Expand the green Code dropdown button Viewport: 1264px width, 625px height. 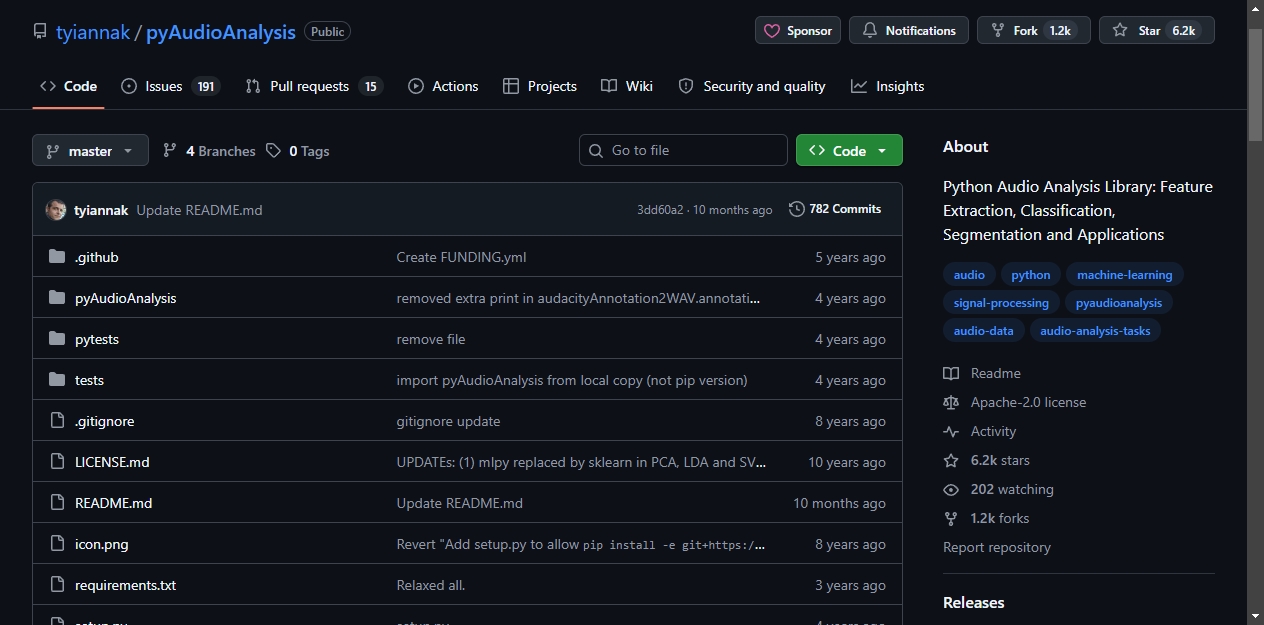tap(849, 150)
